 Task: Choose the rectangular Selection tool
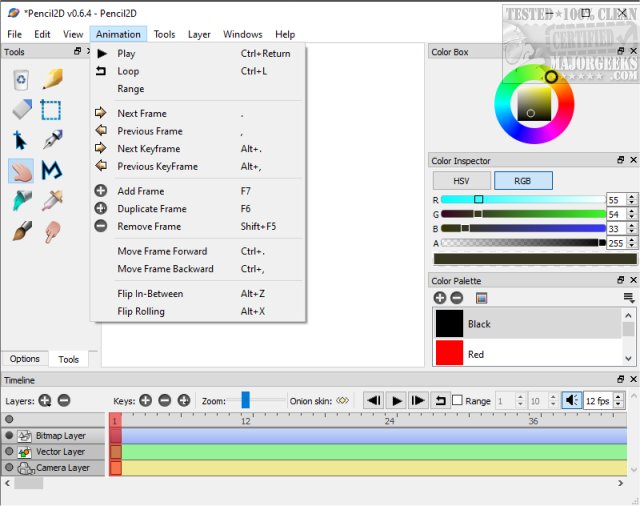[x=52, y=110]
